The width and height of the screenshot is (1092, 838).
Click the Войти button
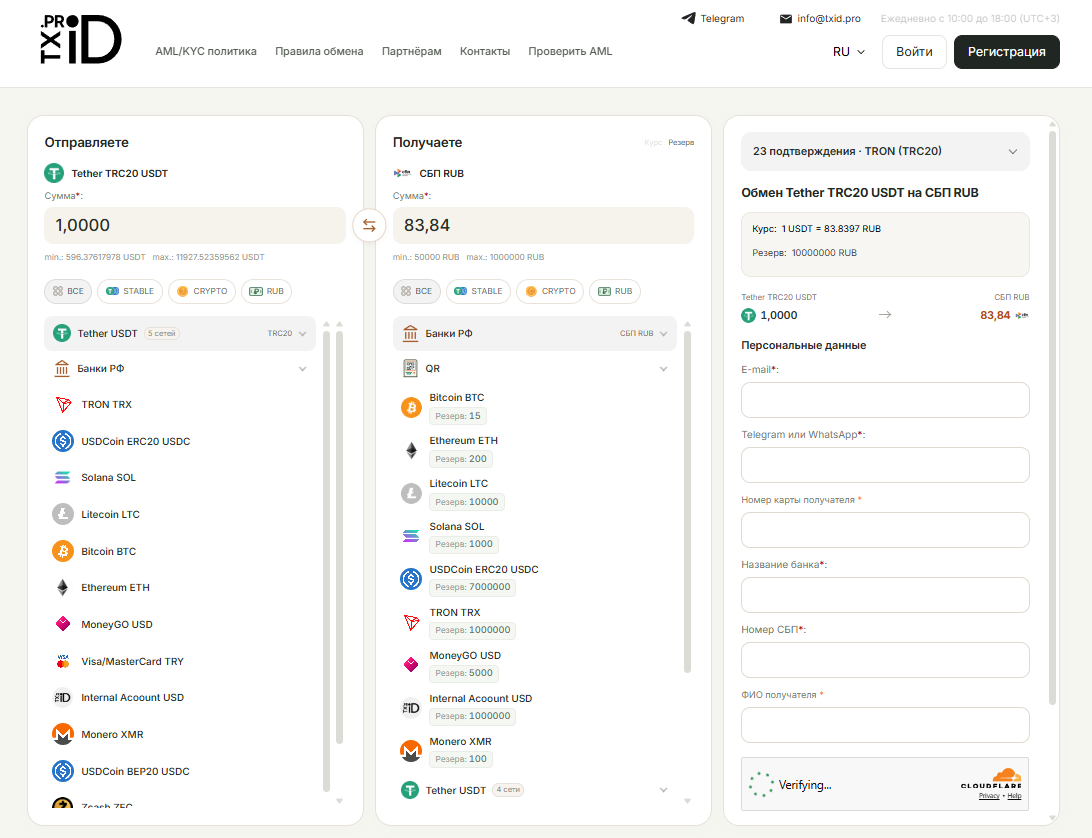pyautogui.click(x=914, y=52)
